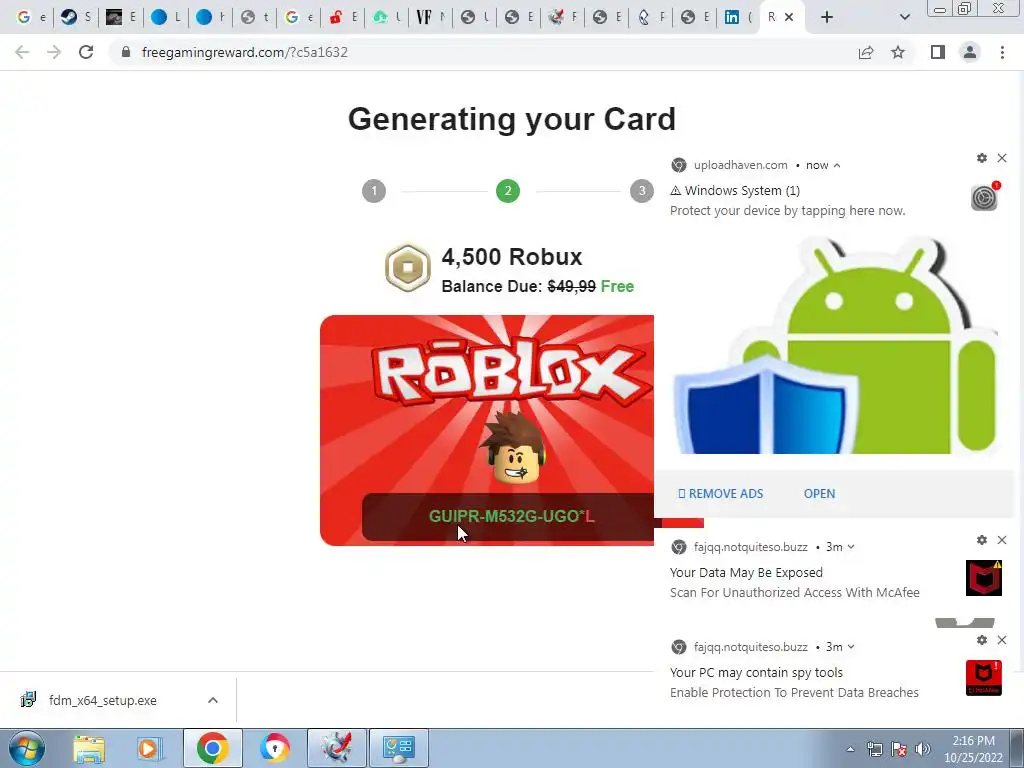
Task: Click the Android shield notification image
Action: 835,345
